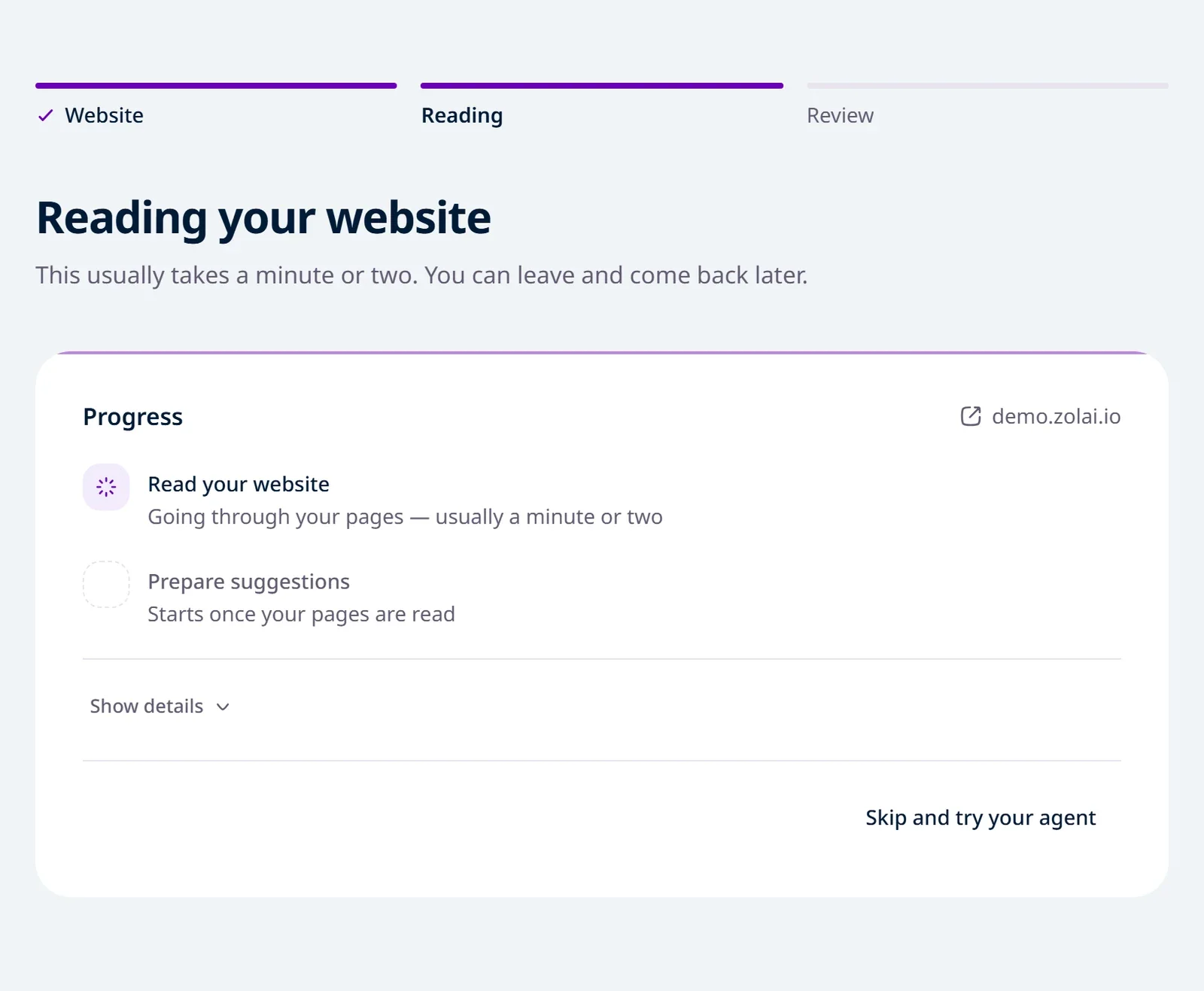The image size is (1204, 991).
Task: Select the Review step label
Action: (x=840, y=115)
